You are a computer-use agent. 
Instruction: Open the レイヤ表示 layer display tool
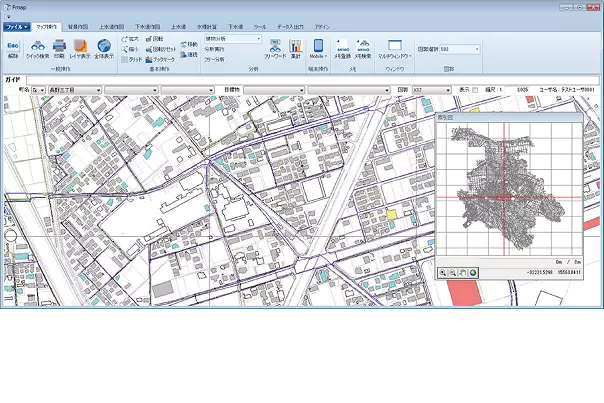(80, 48)
